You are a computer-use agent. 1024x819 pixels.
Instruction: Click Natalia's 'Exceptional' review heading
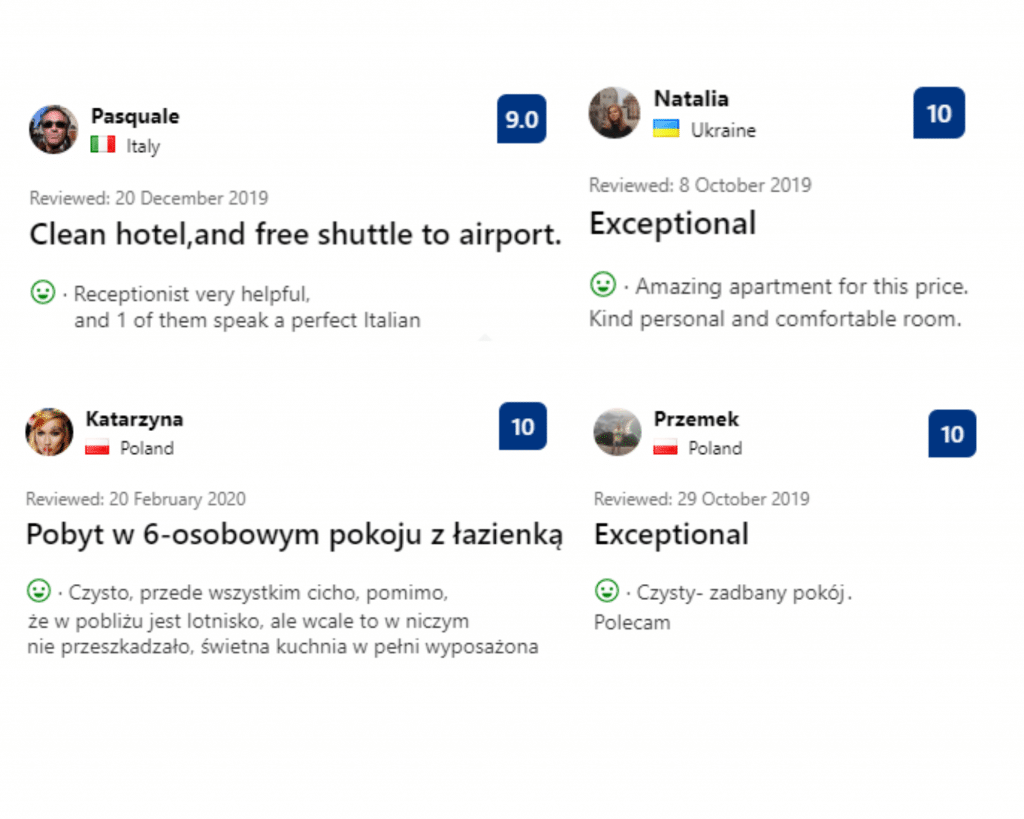coord(672,223)
